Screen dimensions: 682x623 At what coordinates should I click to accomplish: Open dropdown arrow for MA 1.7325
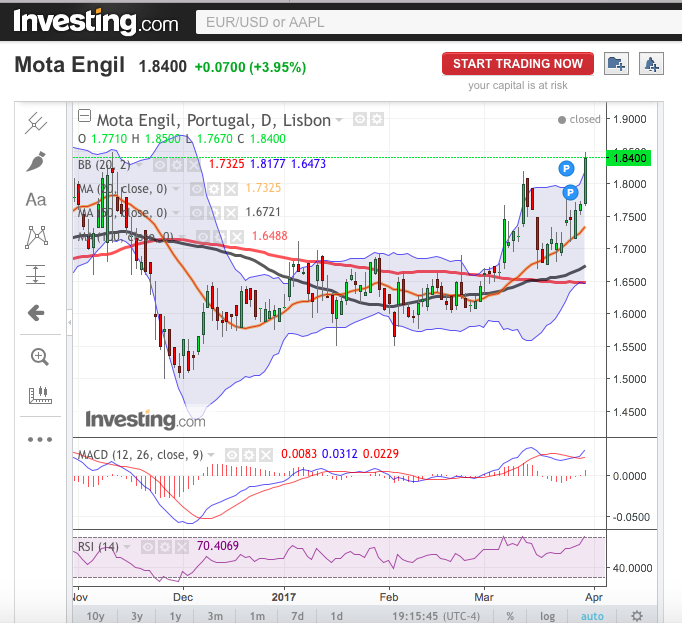pyautogui.click(x=176, y=189)
